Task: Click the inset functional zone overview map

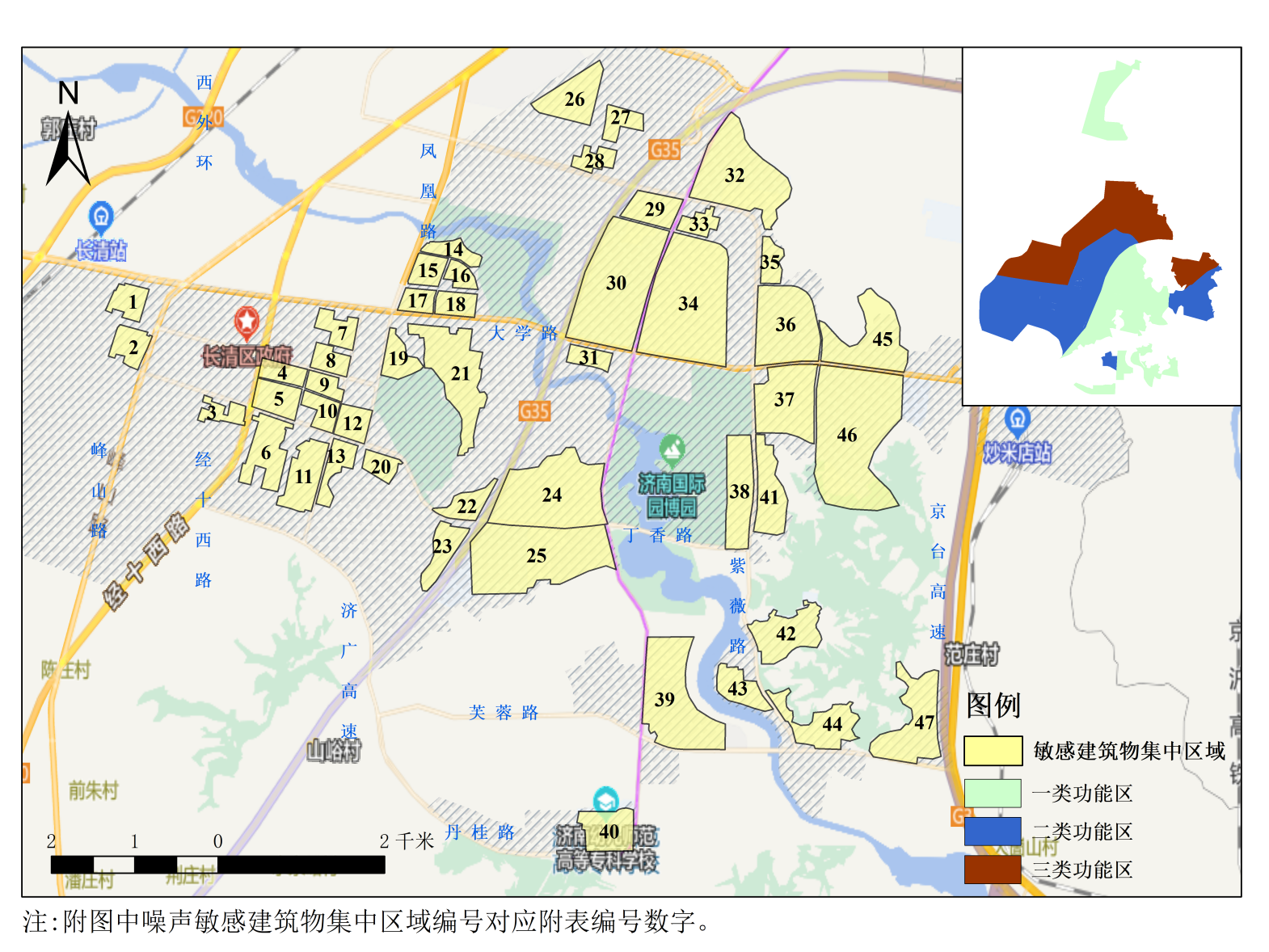Action: (1101, 226)
